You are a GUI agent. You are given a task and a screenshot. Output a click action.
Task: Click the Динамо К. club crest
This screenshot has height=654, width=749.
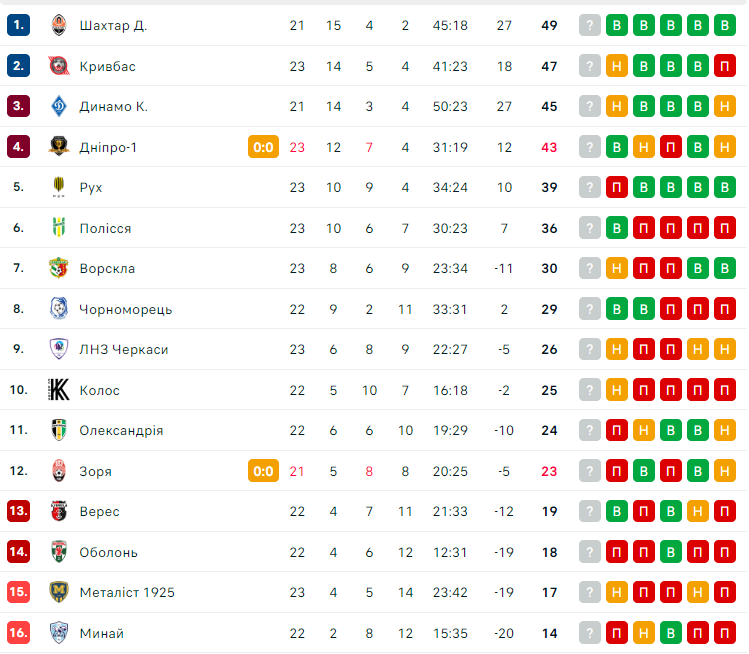59,106
